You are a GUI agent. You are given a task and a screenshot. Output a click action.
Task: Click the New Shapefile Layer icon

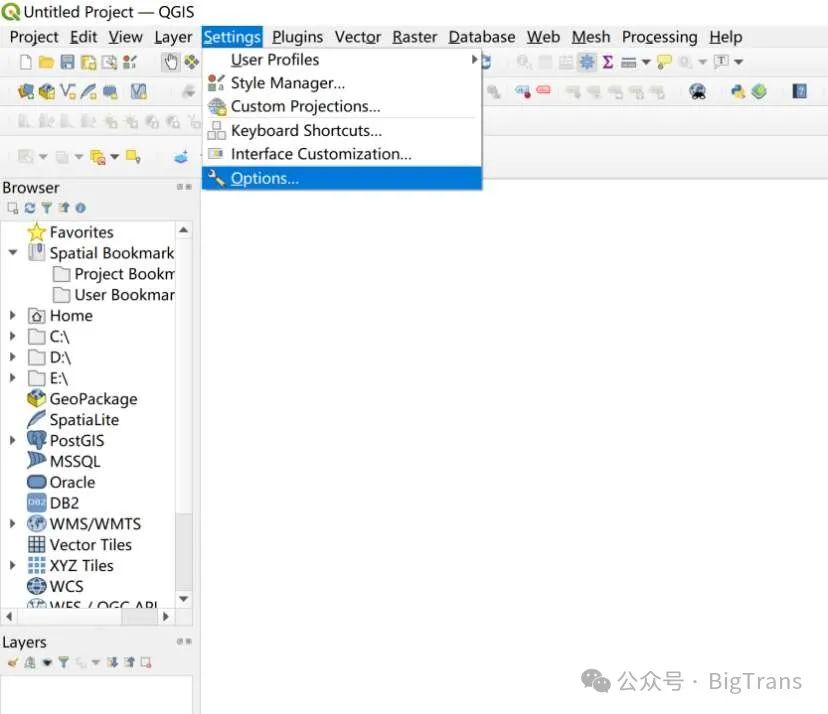pyautogui.click(x=68, y=92)
